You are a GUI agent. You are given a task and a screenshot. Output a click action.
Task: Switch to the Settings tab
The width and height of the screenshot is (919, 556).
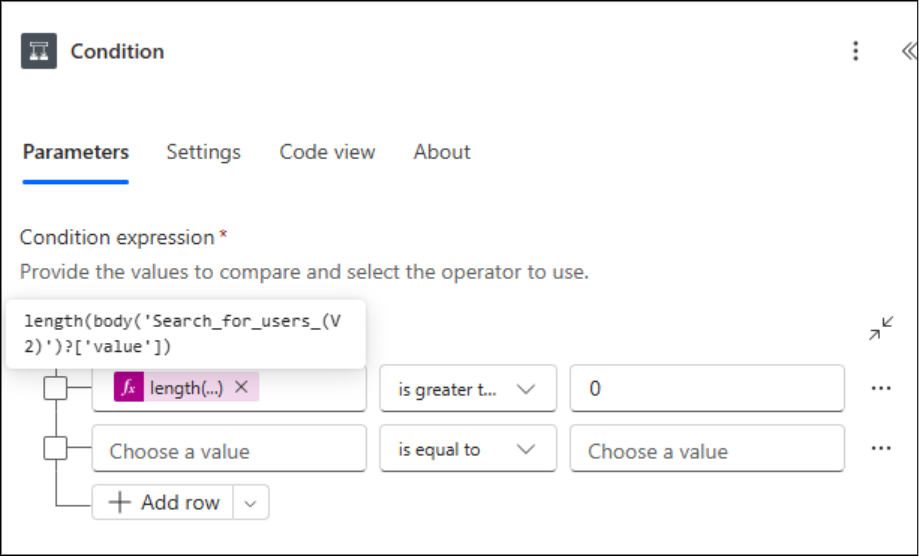tap(203, 152)
